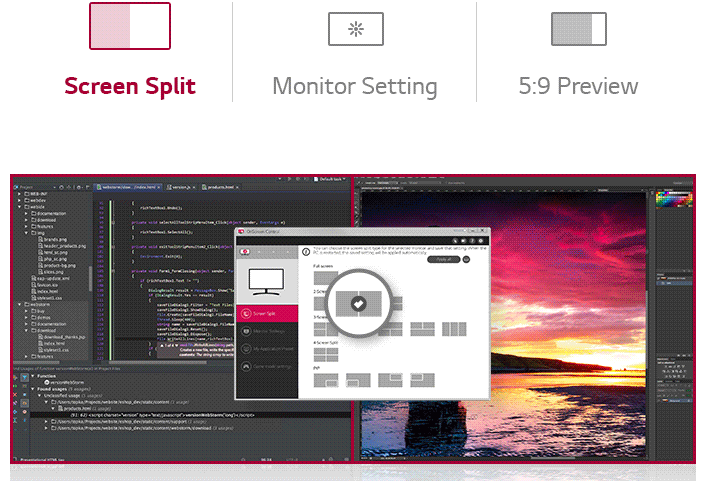The image size is (703, 481).
Task: Pick a color from Photoshop swatches panel
Action: tap(673, 199)
